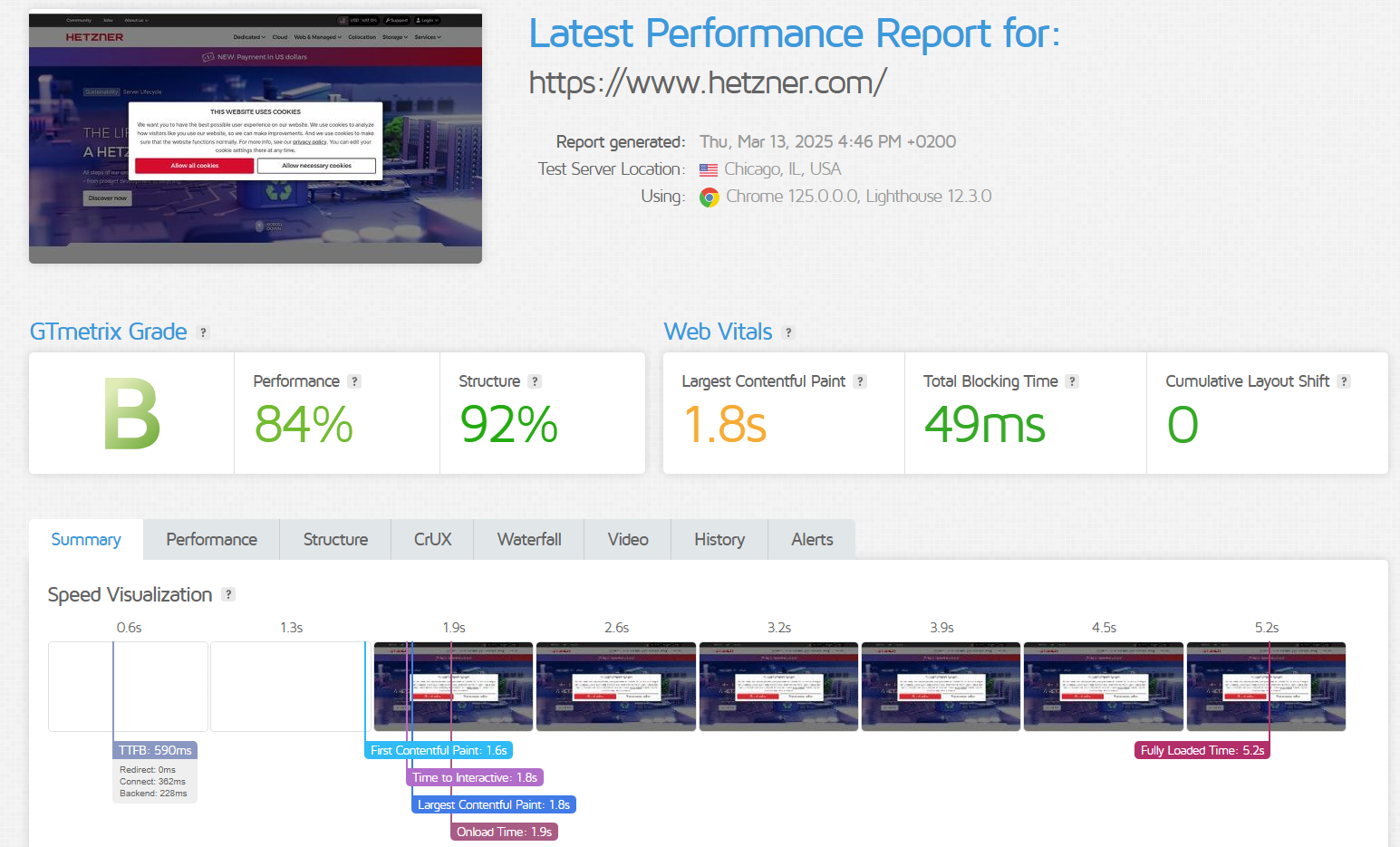
Task: Click the Backend: 228ms detail
Action: [x=153, y=794]
